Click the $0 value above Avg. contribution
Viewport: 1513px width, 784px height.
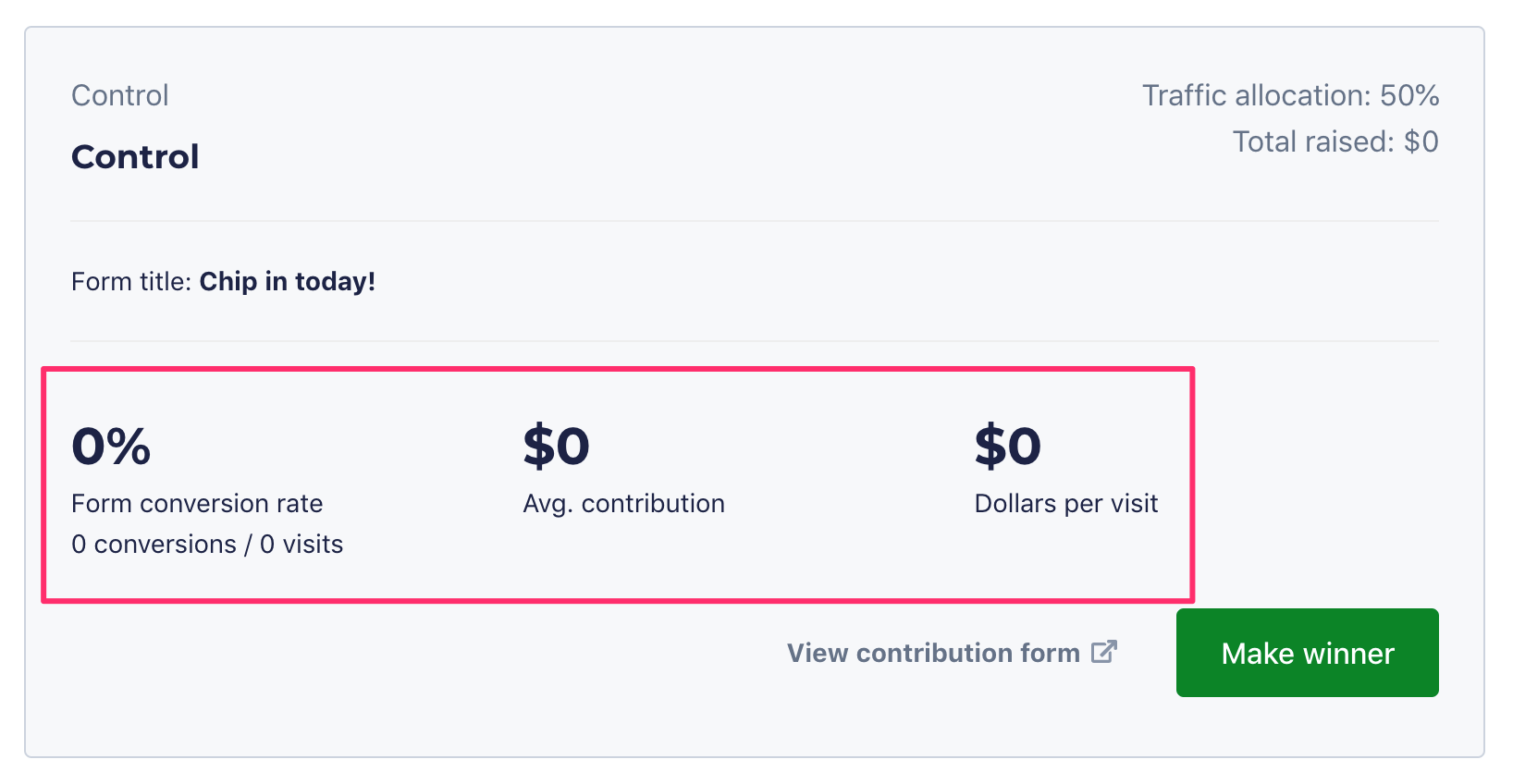point(556,447)
